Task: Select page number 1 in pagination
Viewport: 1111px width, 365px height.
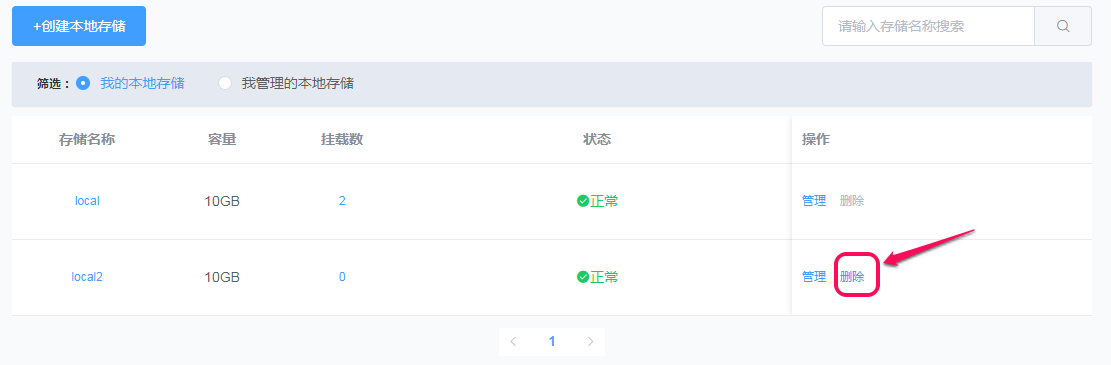Action: click(x=552, y=342)
